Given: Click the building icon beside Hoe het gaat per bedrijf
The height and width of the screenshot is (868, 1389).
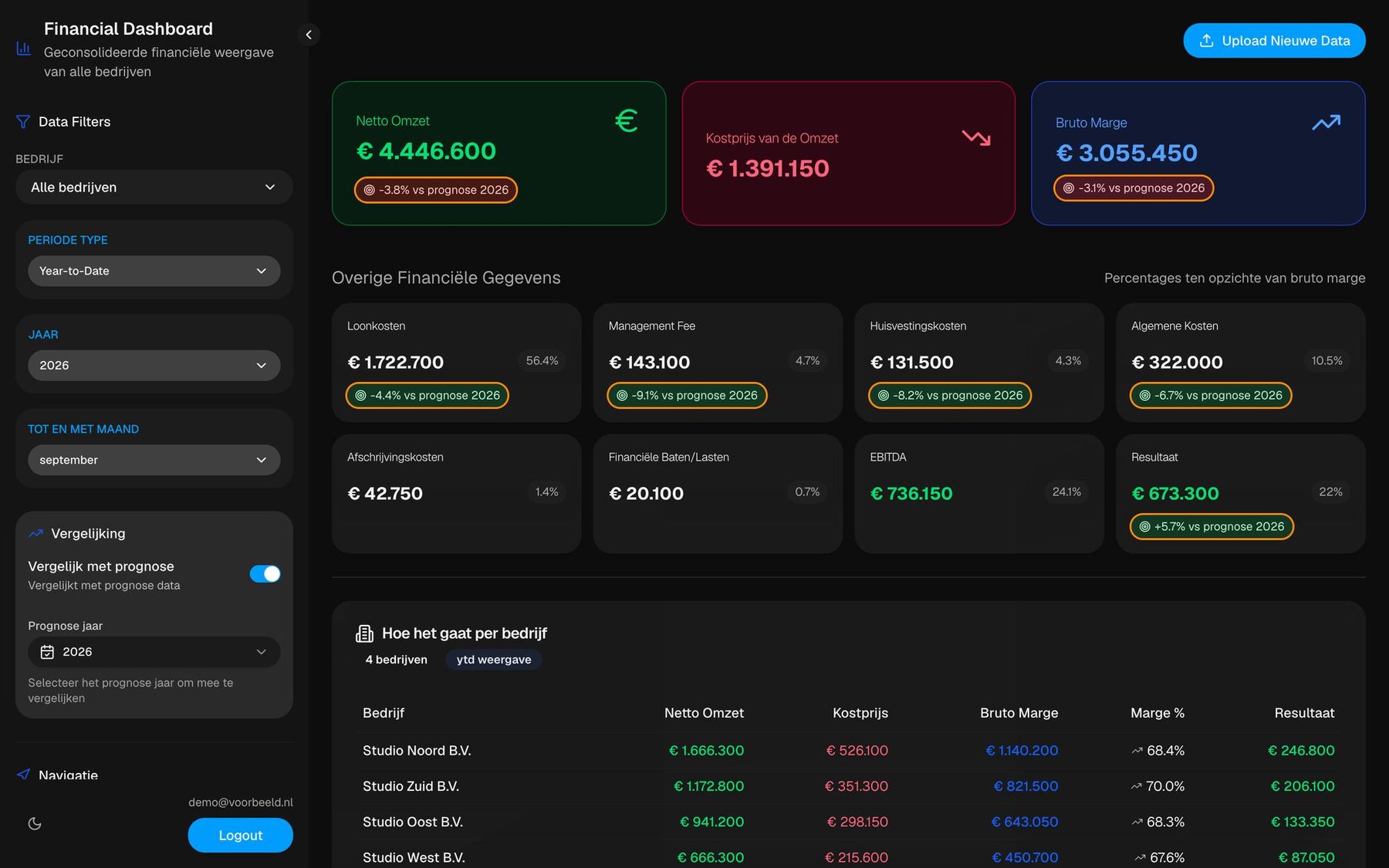Looking at the screenshot, I should [x=364, y=633].
